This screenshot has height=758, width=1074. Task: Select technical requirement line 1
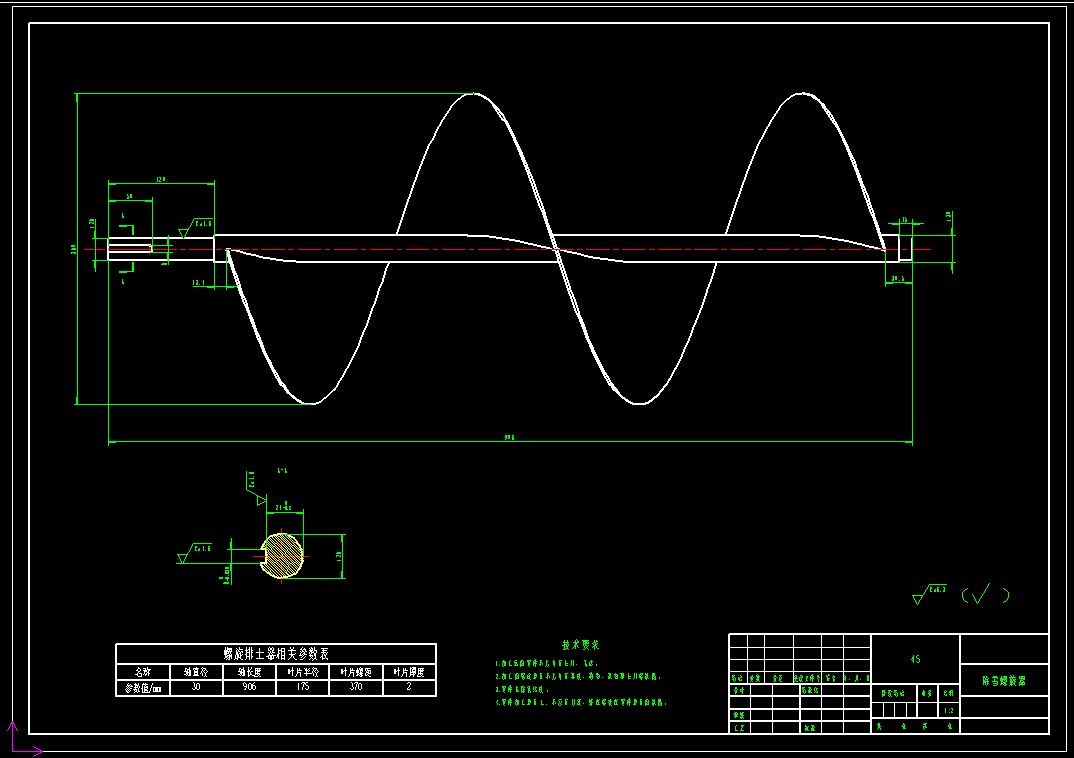click(547, 664)
